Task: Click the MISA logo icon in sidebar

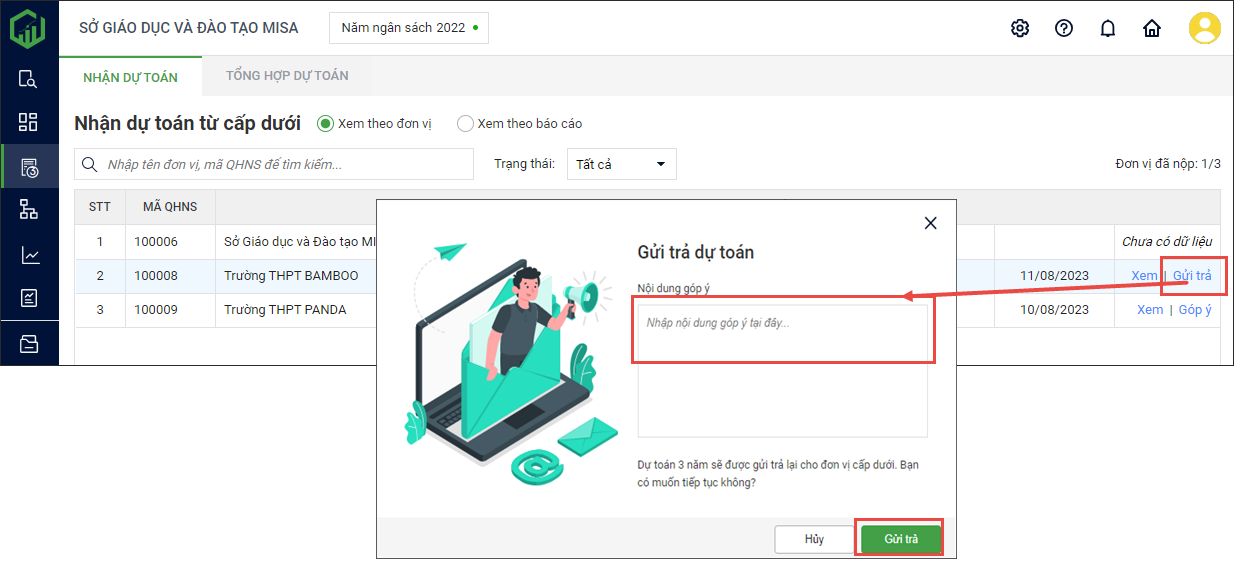Action: pos(28,28)
